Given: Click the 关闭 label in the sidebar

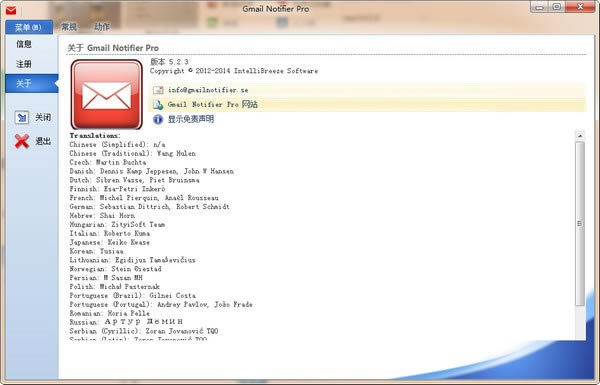Looking at the screenshot, I should click(43, 117).
